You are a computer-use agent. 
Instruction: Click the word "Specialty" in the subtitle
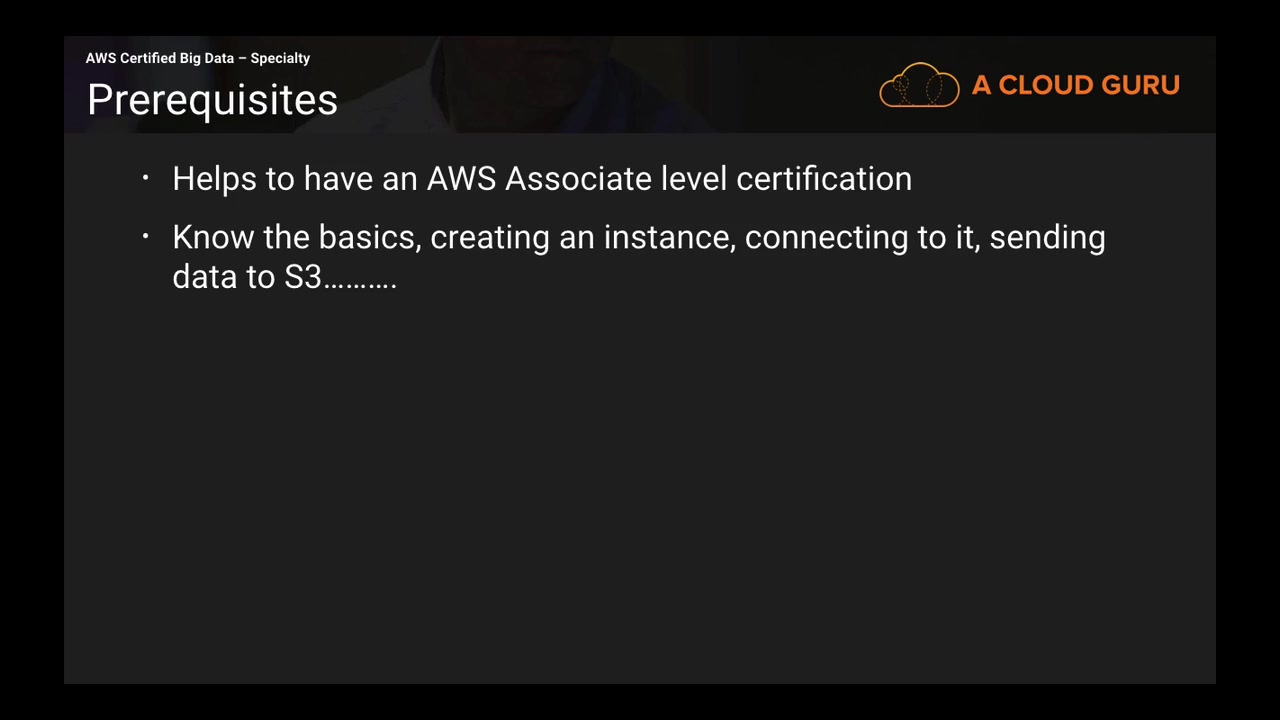tap(280, 58)
